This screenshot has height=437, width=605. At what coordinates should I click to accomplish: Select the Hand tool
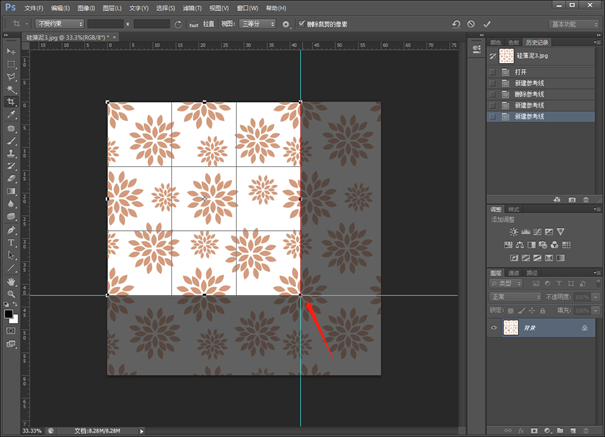tap(11, 282)
